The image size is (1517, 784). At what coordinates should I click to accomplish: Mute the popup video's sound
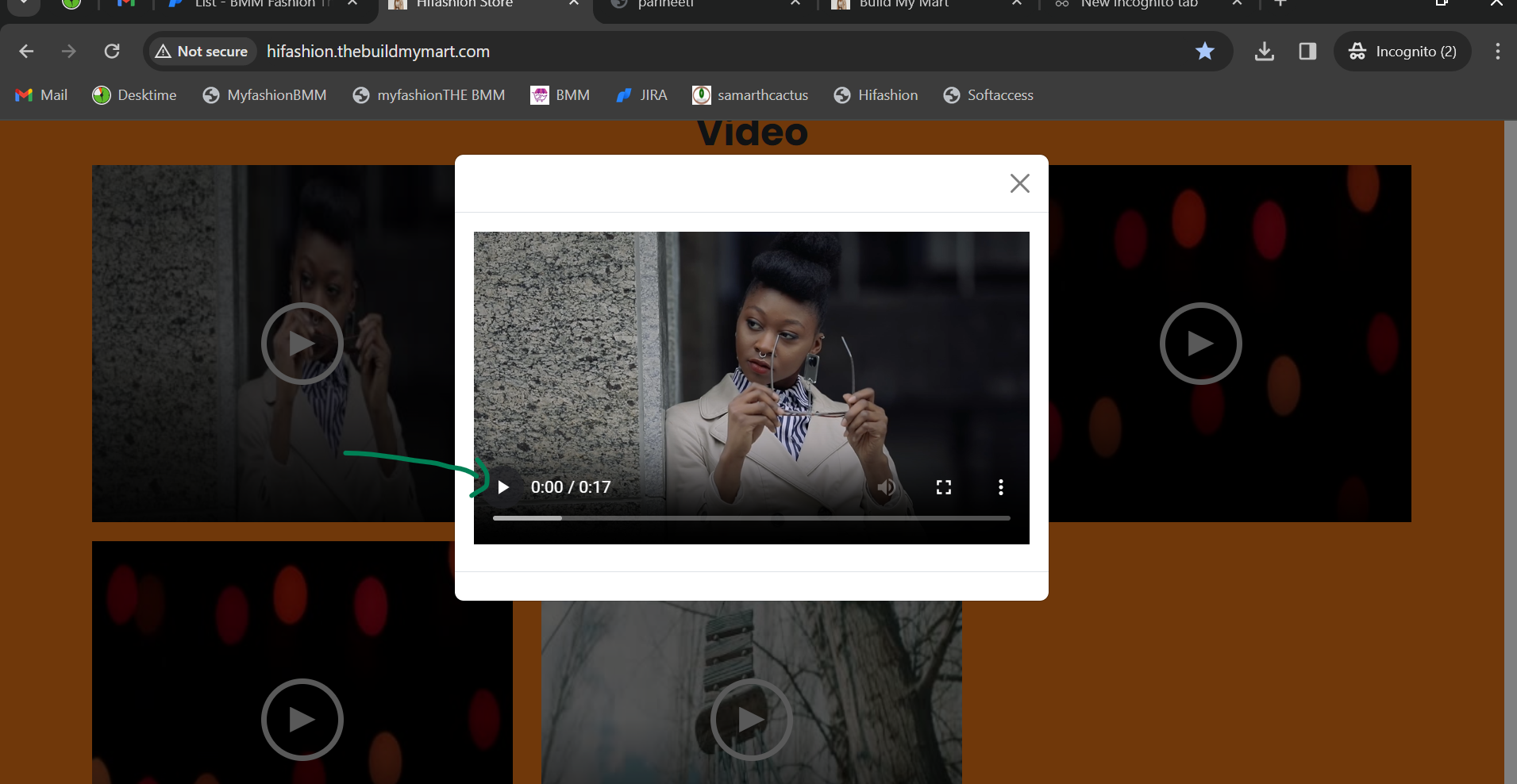[x=886, y=486]
